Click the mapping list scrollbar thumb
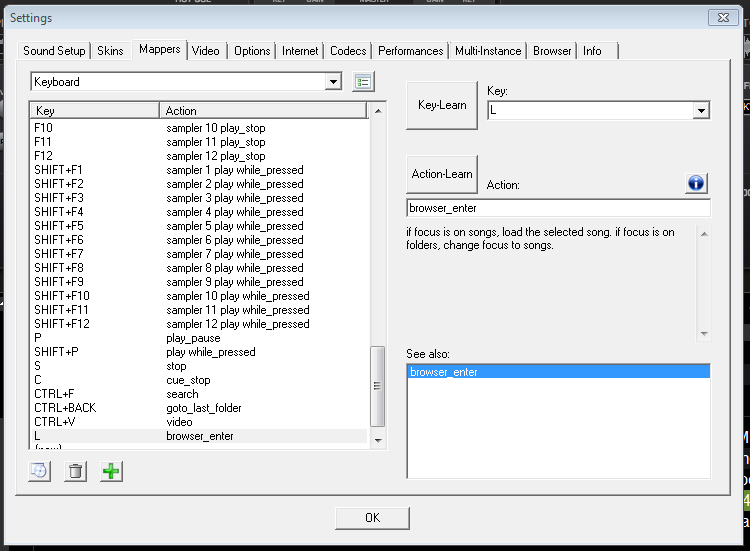 [377, 386]
